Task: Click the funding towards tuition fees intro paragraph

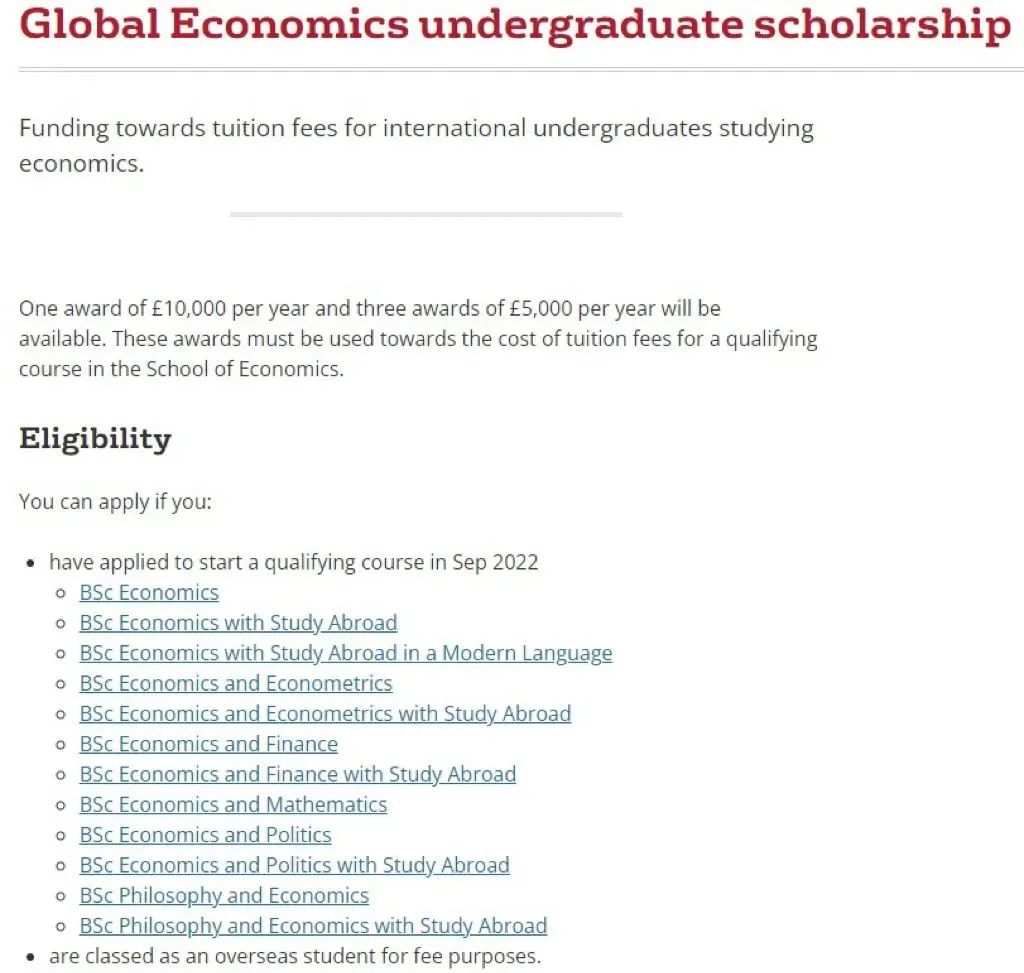Action: [416, 146]
